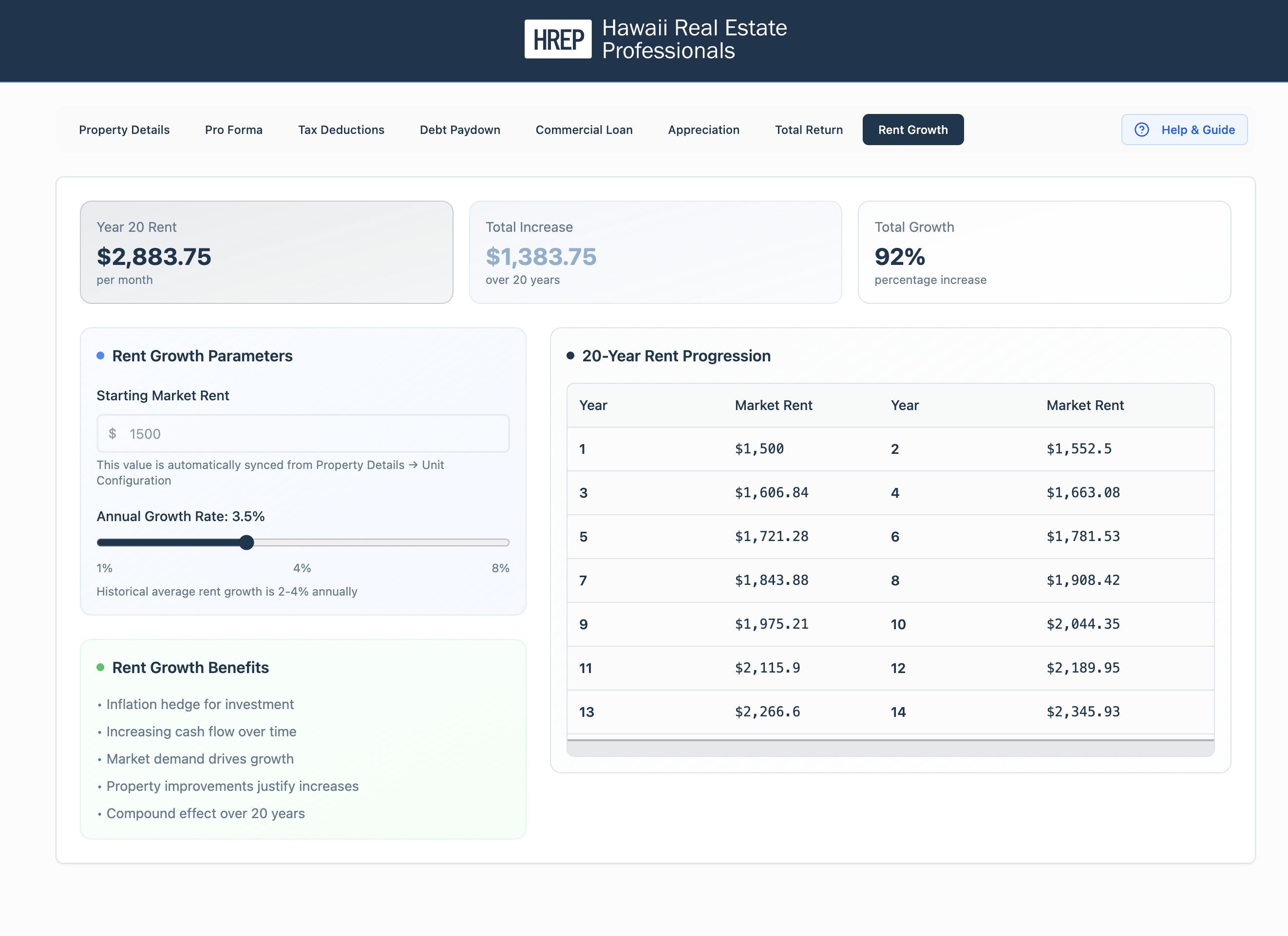Click the Annual Growth Rate slider handle
This screenshot has height=936, width=1288.
[x=246, y=543]
